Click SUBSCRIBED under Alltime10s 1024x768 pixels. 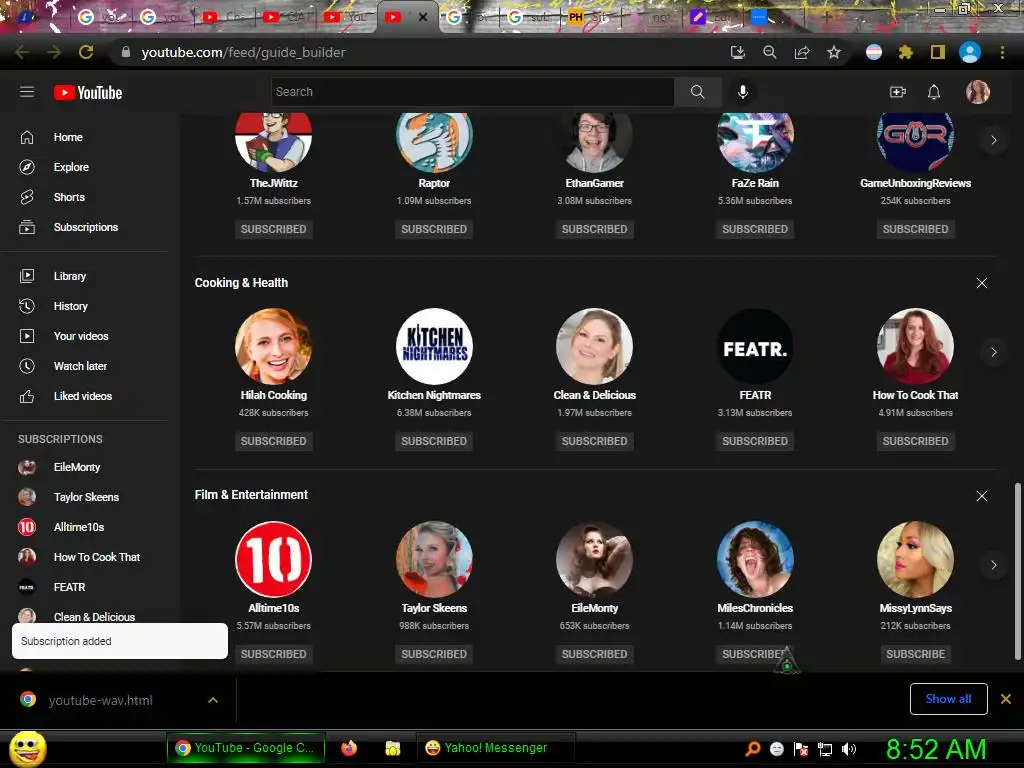[x=274, y=654]
